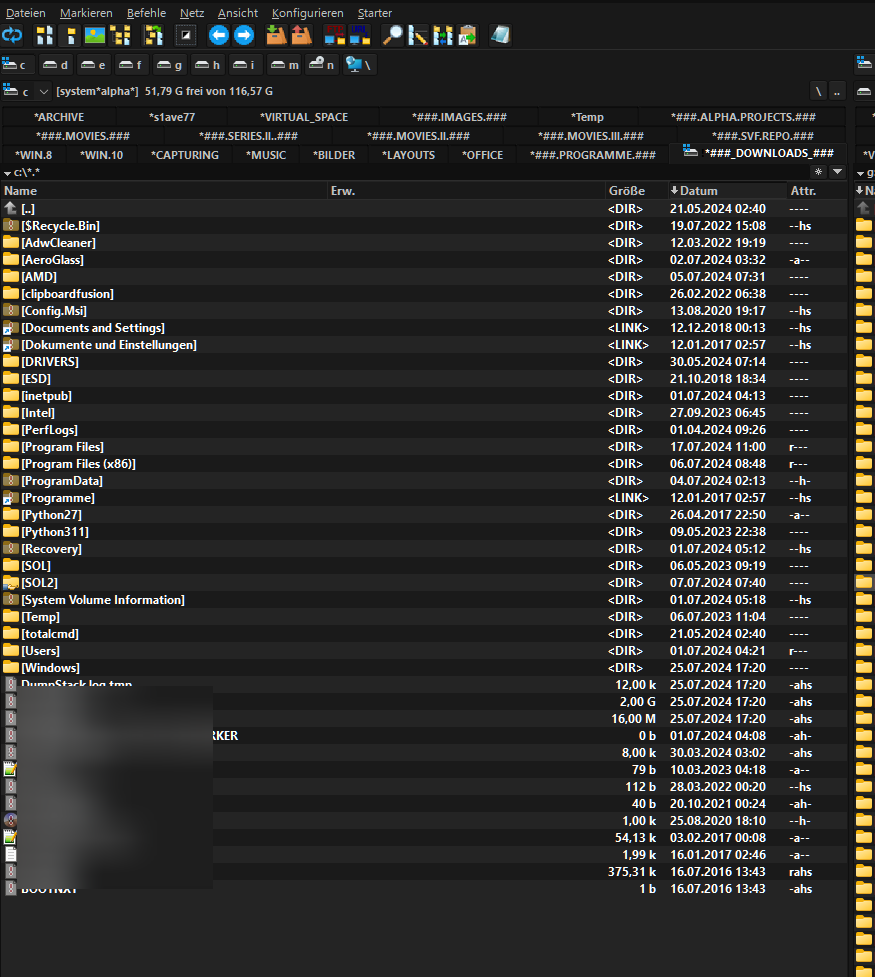Viewport: 875px width, 977px height.
Task: Go forward with the right arrow icon
Action: coord(244,36)
